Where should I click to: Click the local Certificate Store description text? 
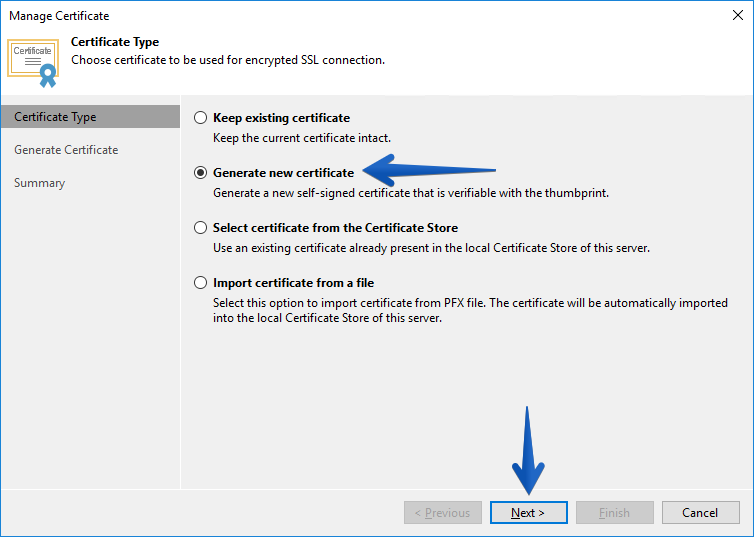(x=431, y=248)
